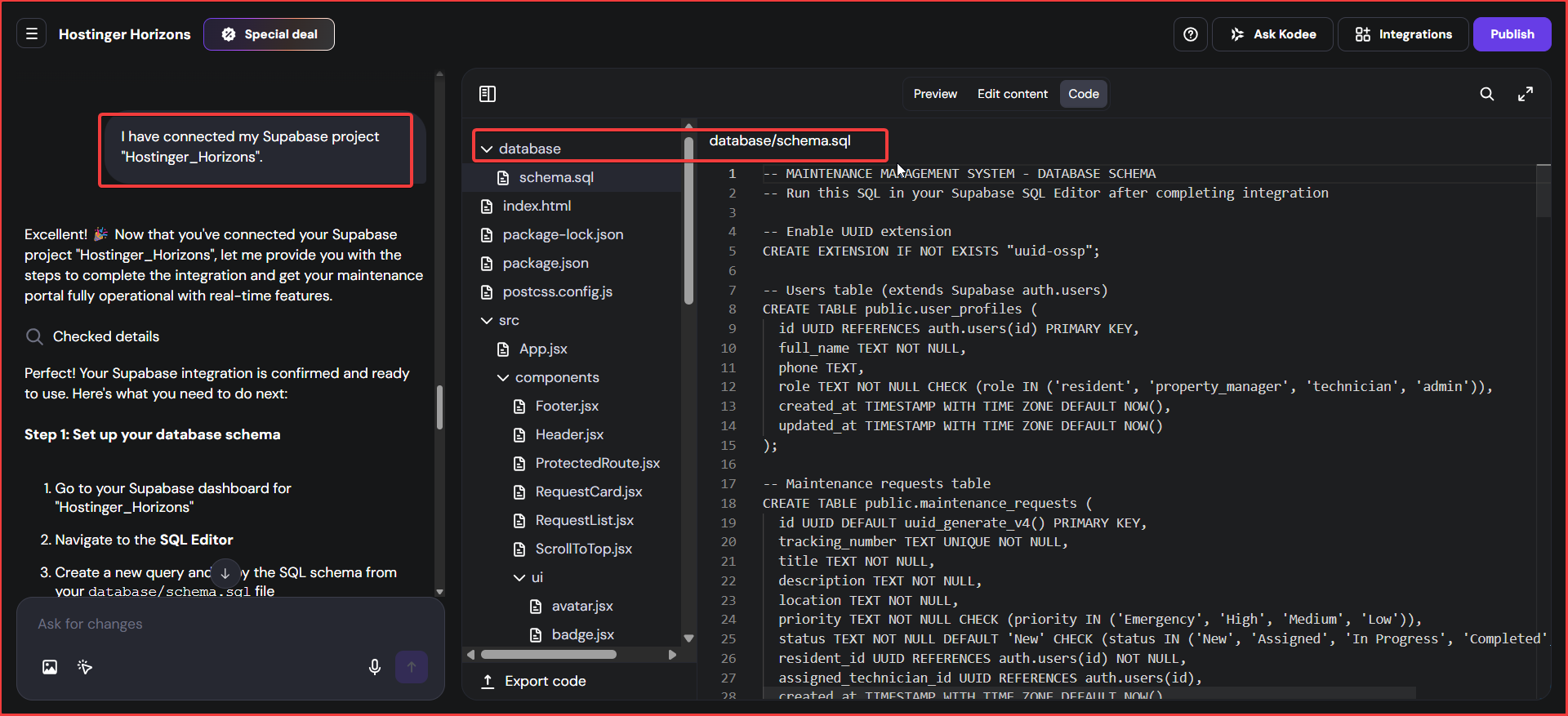Image resolution: width=1568 pixels, height=716 pixels.
Task: Click file tree scroll right arrow
Action: click(672, 655)
